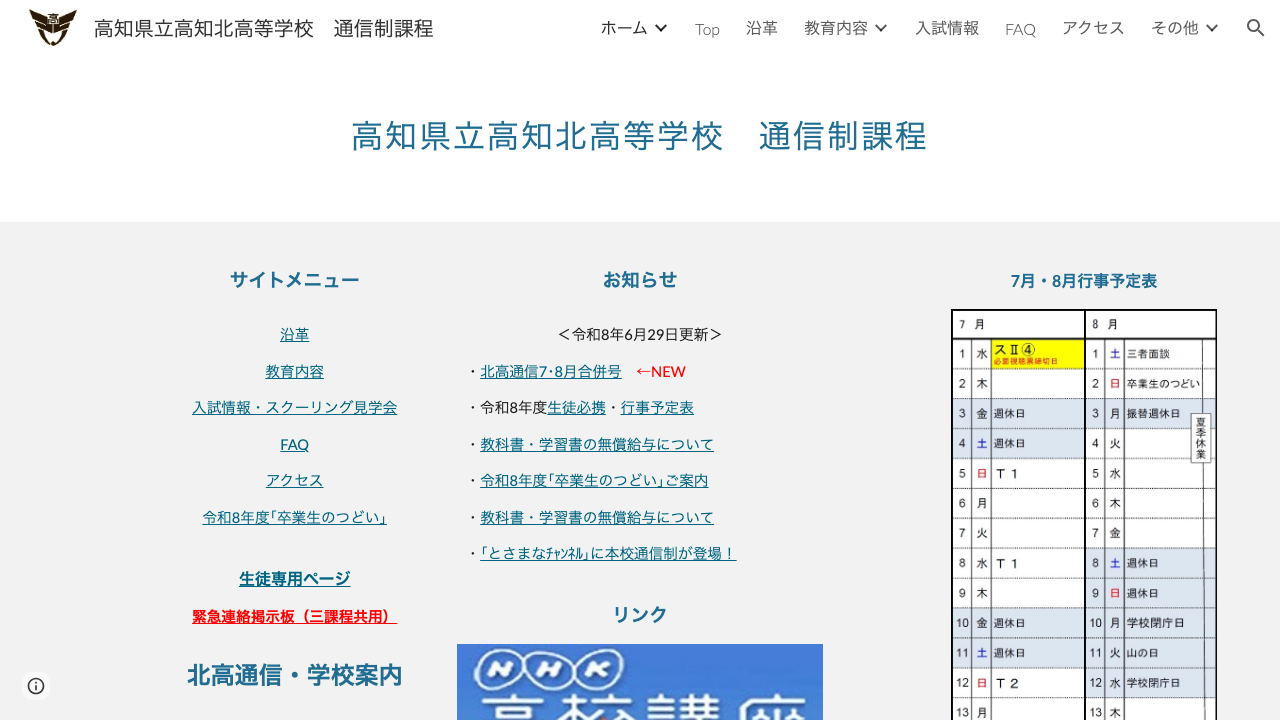This screenshot has height=720, width=1280.
Task: Open 生徒必携 link in the news list
Action: tap(577, 407)
